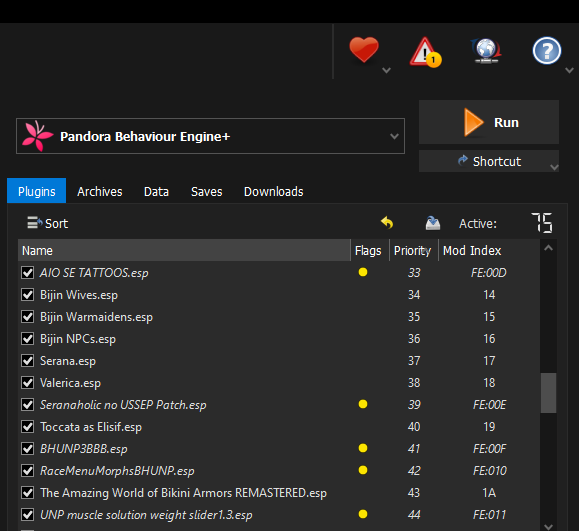Open the Data tab
Viewport: 579px width, 531px height.
click(156, 191)
